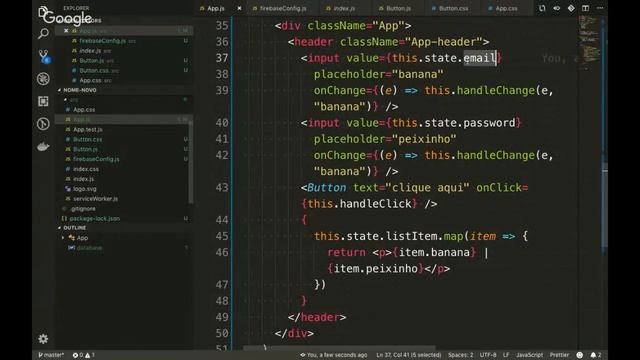Change encoding via UTF-8 status item
Viewport: 640px width, 360px height.
(488, 355)
